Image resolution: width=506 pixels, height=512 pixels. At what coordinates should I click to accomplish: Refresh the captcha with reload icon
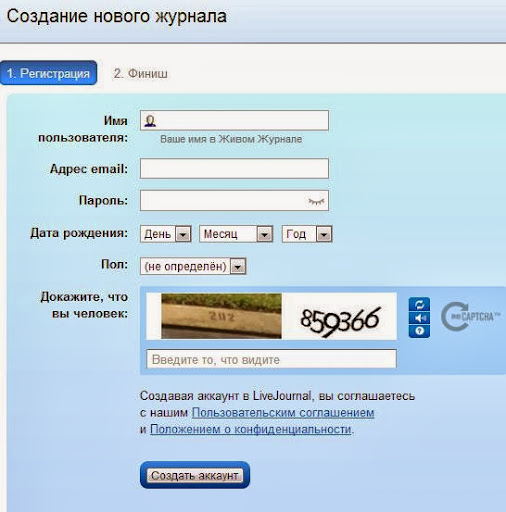coord(419,304)
